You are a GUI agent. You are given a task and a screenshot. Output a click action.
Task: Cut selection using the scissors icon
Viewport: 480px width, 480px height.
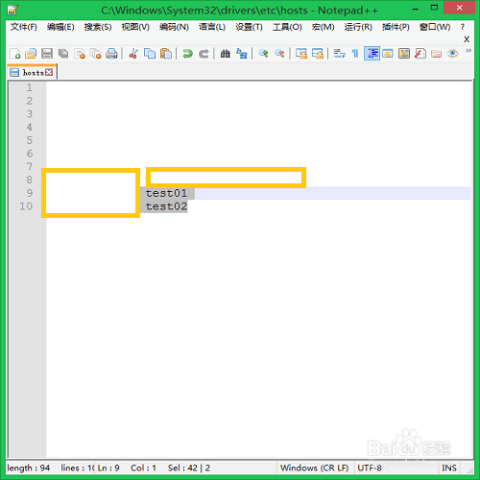pos(134,54)
